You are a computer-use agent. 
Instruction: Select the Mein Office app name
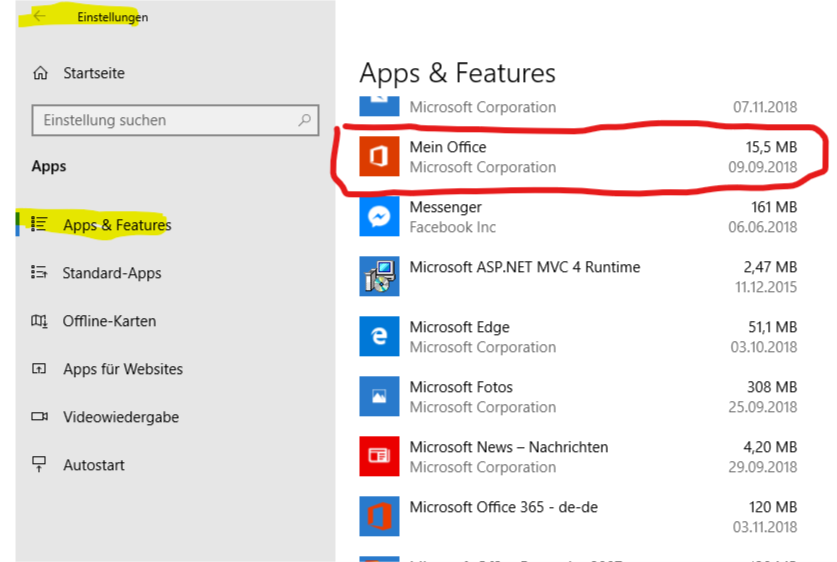pyautogui.click(x=448, y=147)
